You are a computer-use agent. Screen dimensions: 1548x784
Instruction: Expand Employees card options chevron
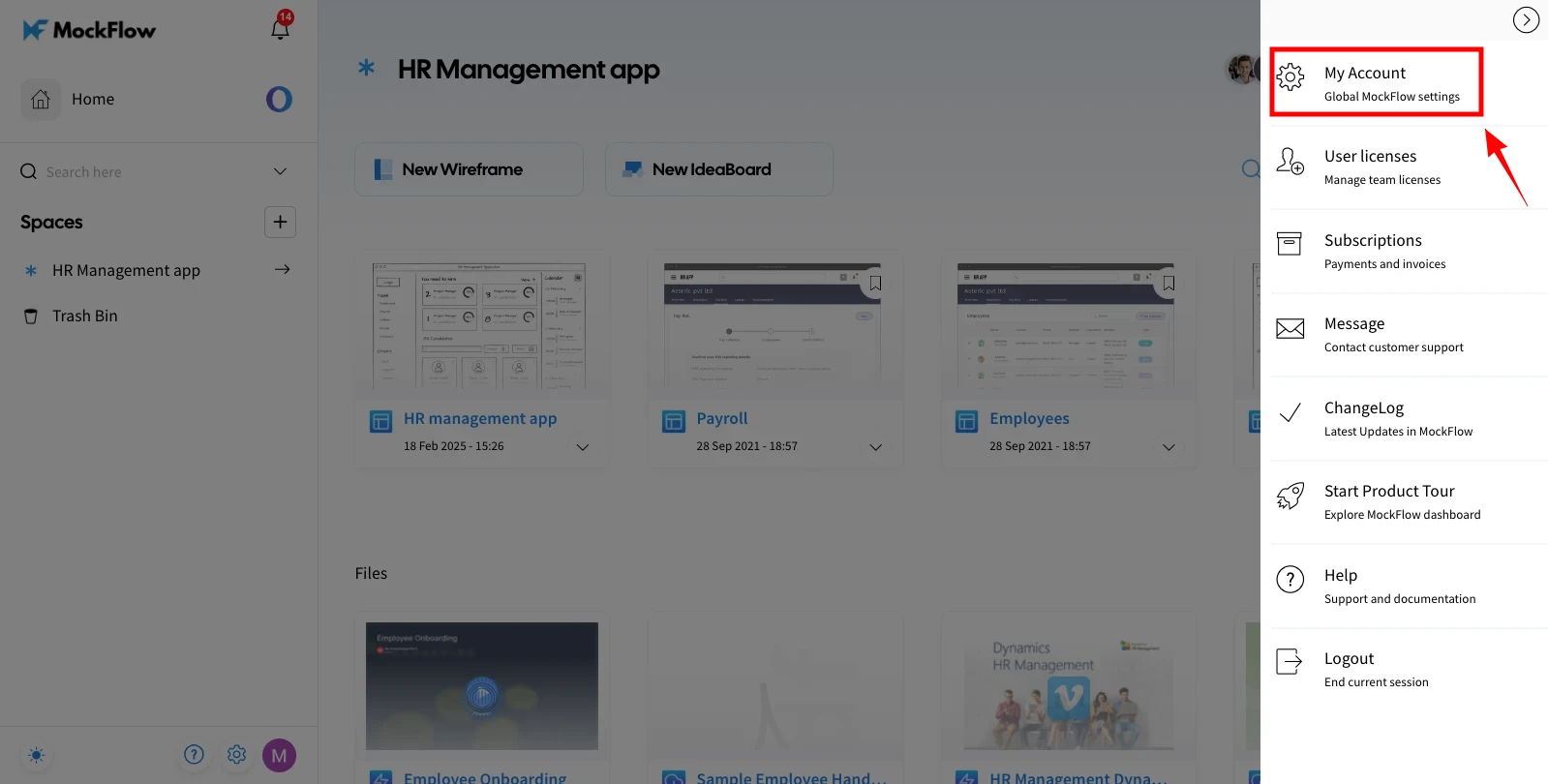[x=1169, y=447]
